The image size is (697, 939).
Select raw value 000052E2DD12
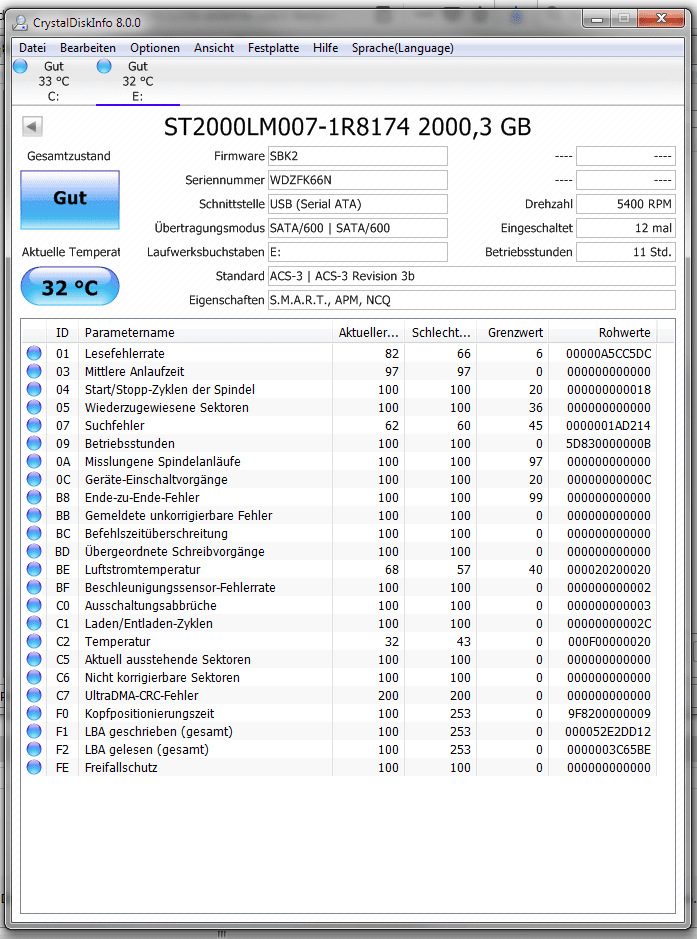[608, 731]
